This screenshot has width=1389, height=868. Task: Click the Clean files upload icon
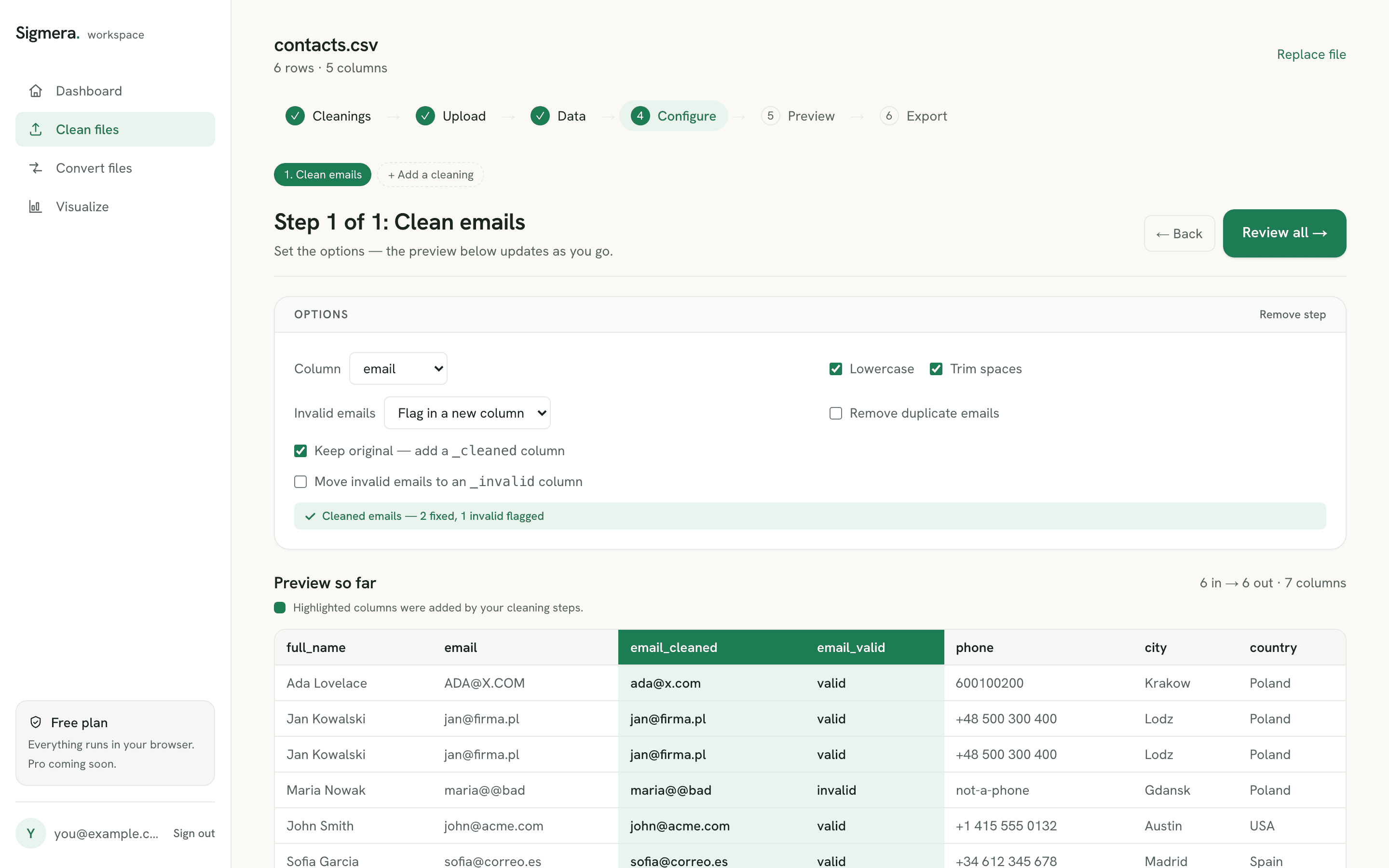point(36,129)
